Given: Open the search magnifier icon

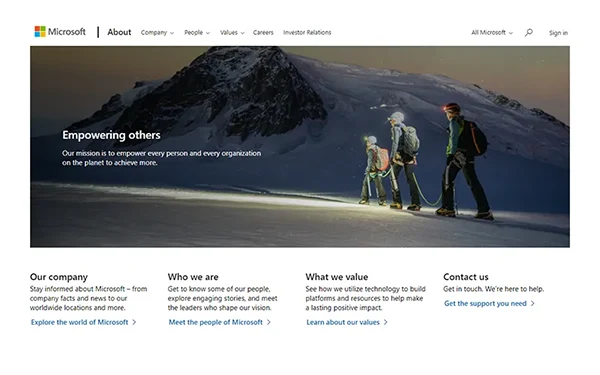Looking at the screenshot, I should pos(529,33).
